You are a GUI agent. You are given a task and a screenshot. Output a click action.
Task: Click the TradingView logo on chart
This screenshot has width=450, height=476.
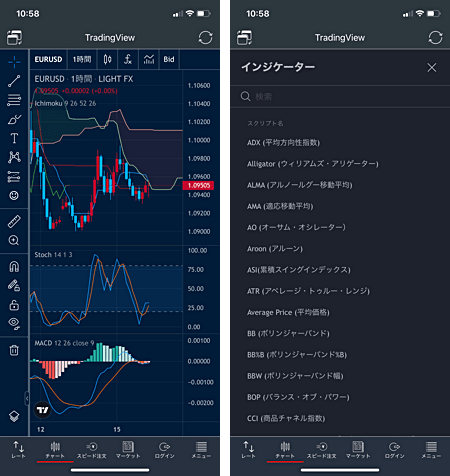tap(43, 410)
